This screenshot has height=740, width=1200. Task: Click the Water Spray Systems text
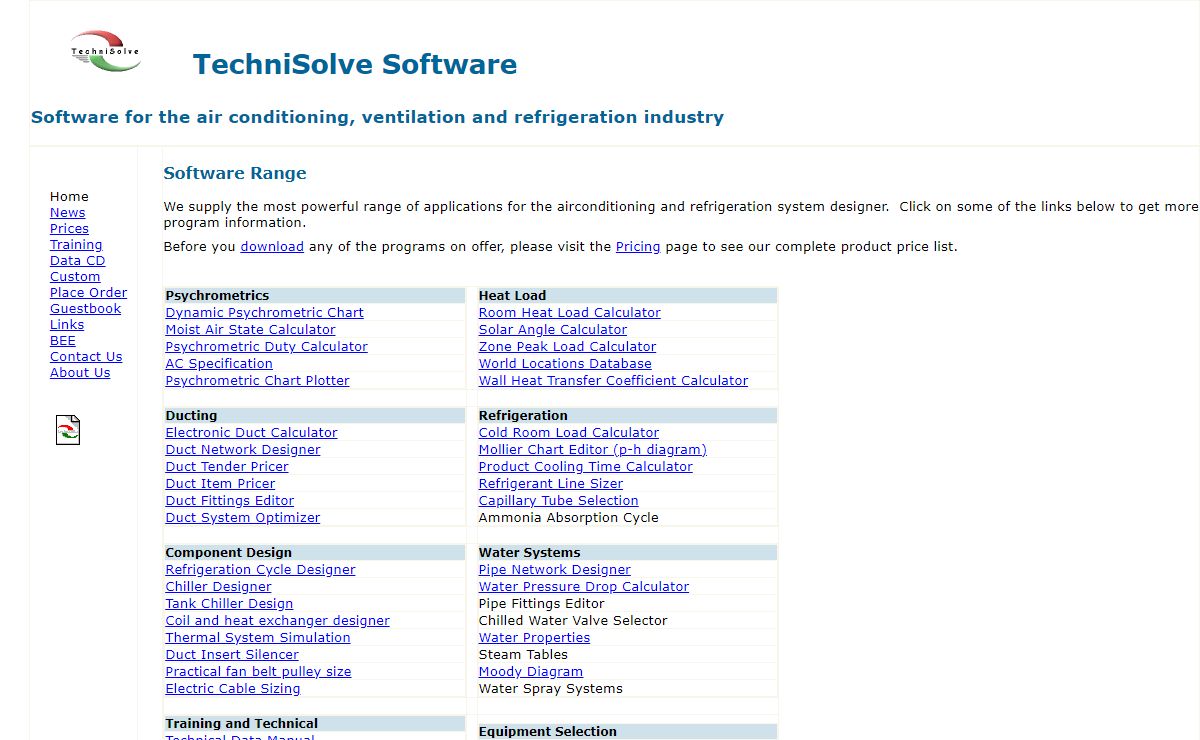tap(551, 689)
